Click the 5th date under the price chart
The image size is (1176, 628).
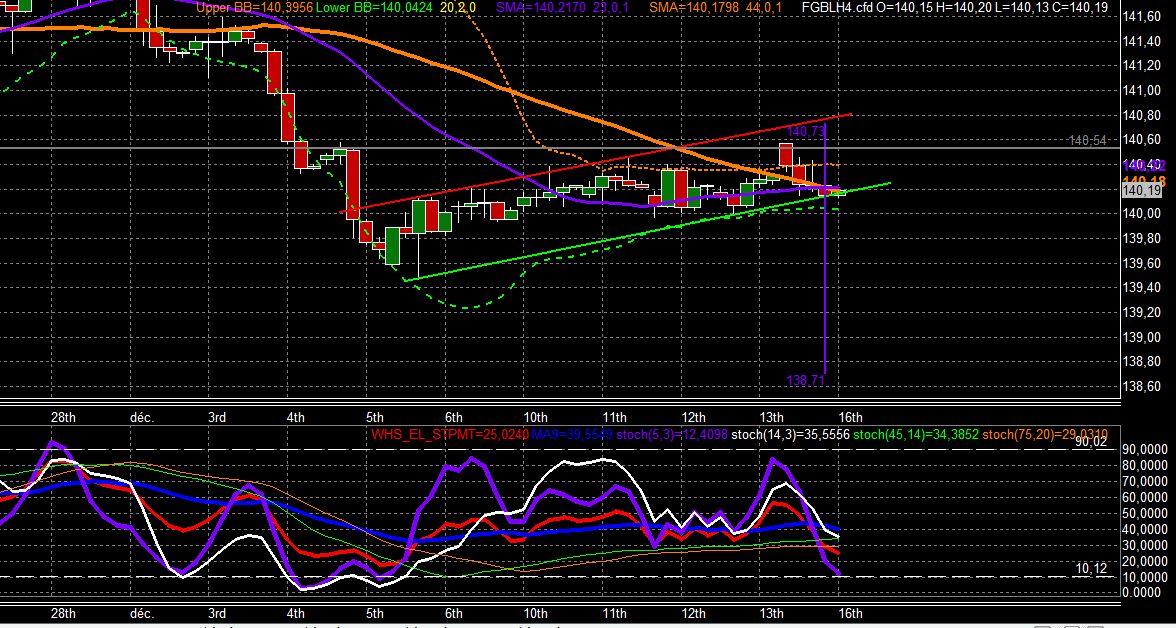click(x=374, y=418)
